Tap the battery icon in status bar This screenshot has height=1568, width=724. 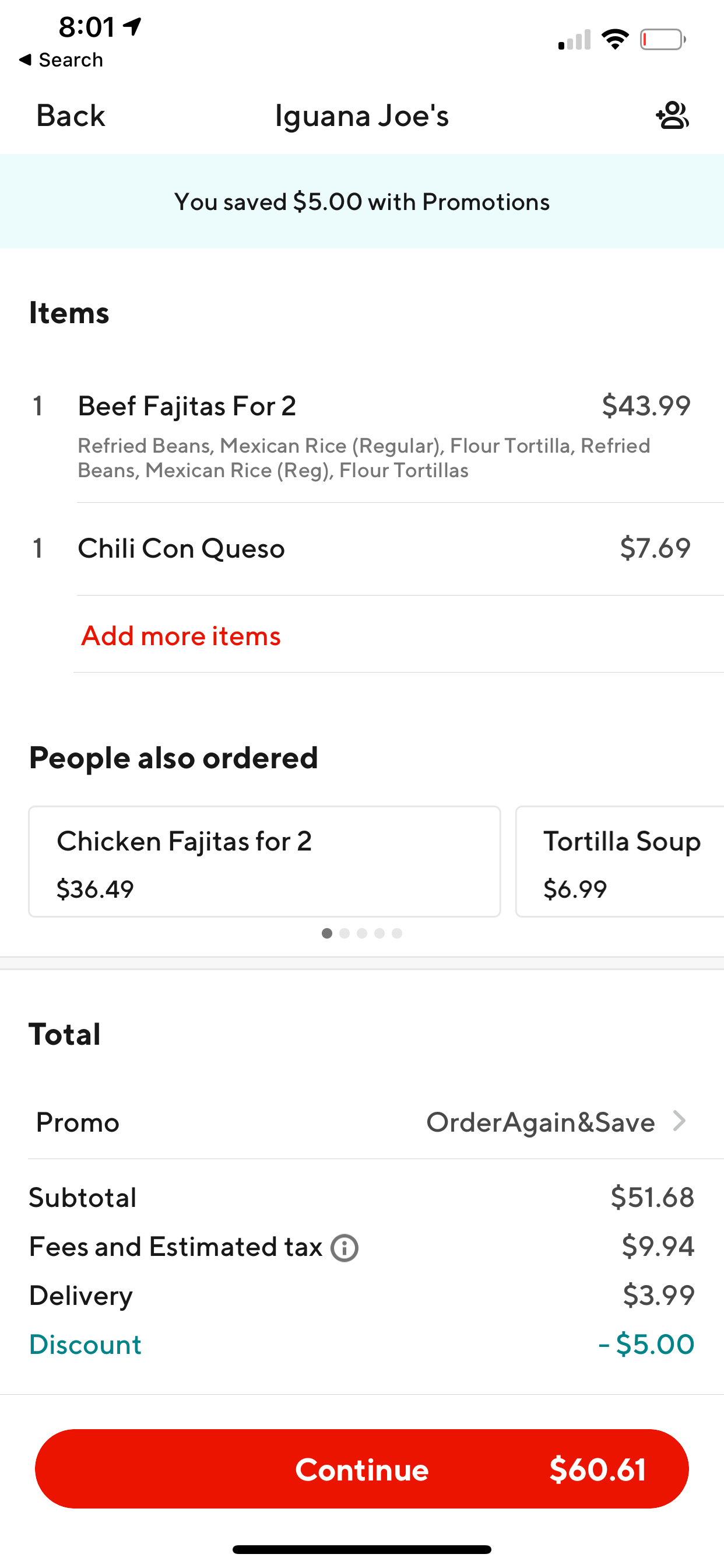(663, 40)
